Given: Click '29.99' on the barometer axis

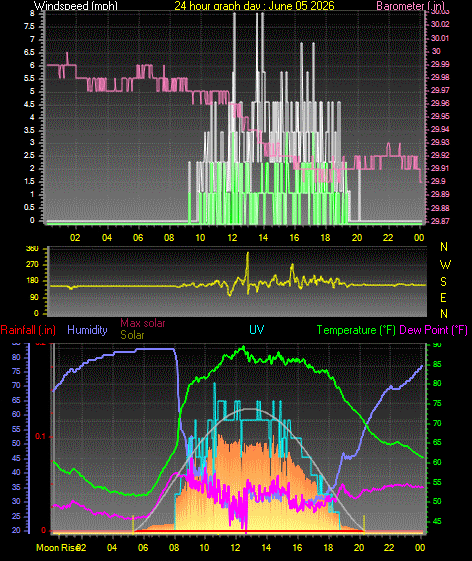Looking at the screenshot, I should coord(440,64).
